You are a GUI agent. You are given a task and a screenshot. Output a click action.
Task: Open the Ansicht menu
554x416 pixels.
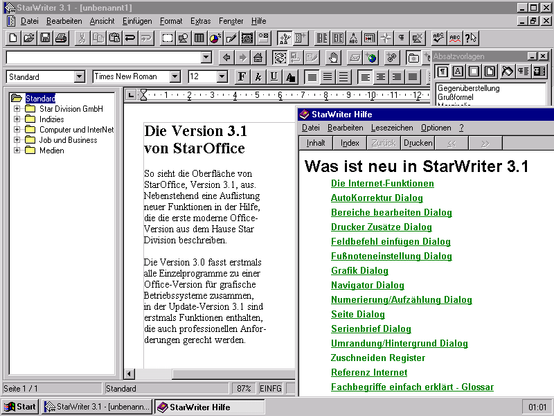click(102, 21)
